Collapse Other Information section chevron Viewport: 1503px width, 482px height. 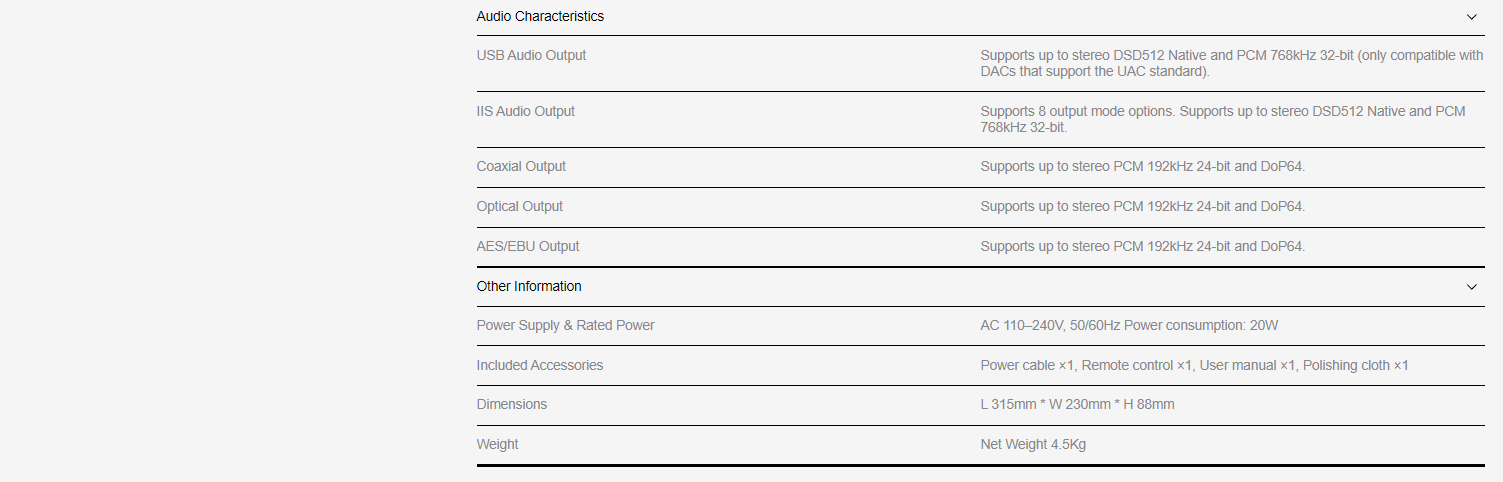coord(1471,287)
